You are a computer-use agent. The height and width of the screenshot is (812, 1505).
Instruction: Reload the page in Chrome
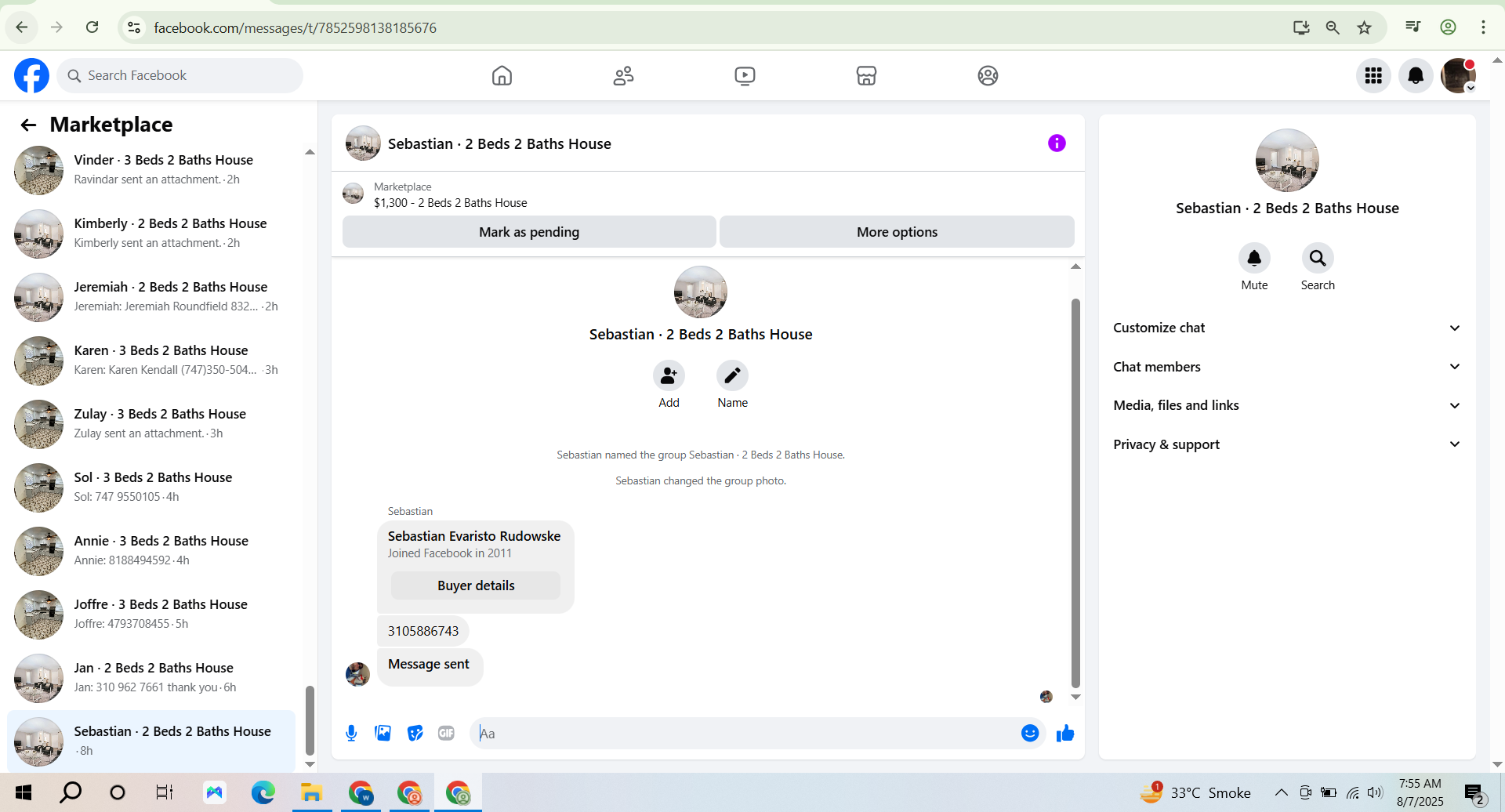[x=92, y=27]
